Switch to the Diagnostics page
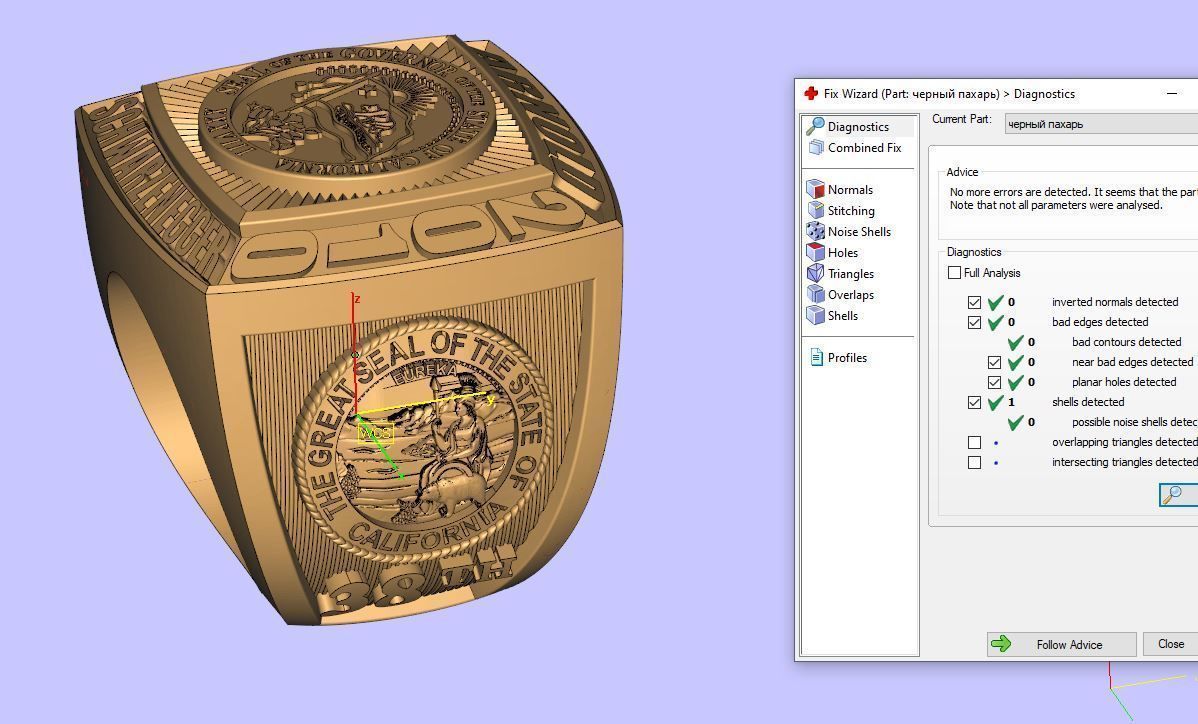The width and height of the screenshot is (1198, 724). [858, 126]
